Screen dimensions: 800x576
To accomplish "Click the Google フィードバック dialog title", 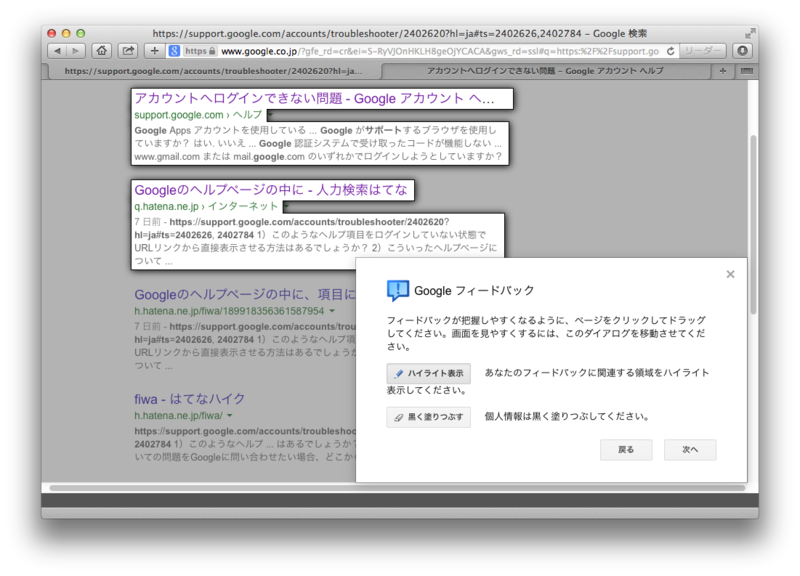I will point(474,291).
